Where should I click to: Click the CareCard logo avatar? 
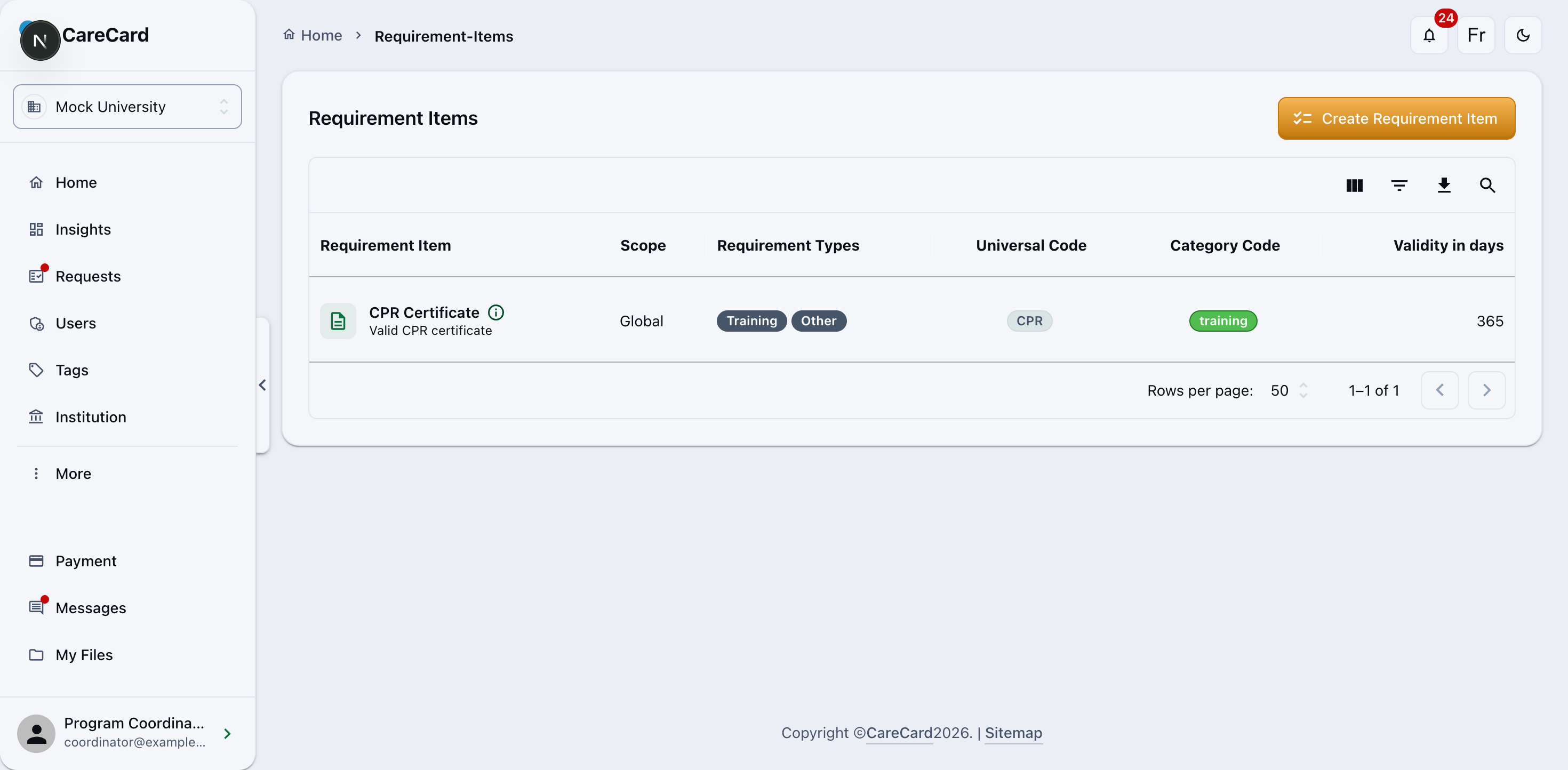coord(40,41)
